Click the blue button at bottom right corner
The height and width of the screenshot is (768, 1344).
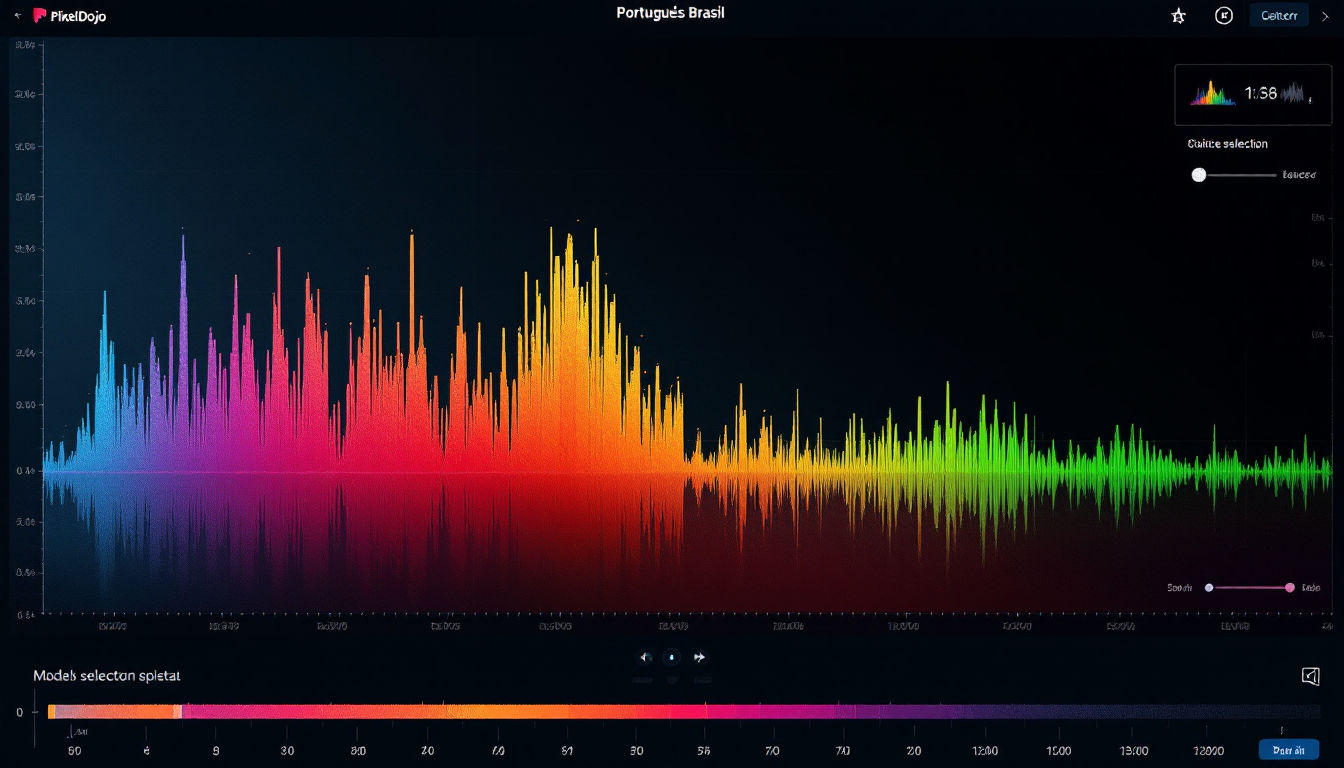click(1288, 750)
